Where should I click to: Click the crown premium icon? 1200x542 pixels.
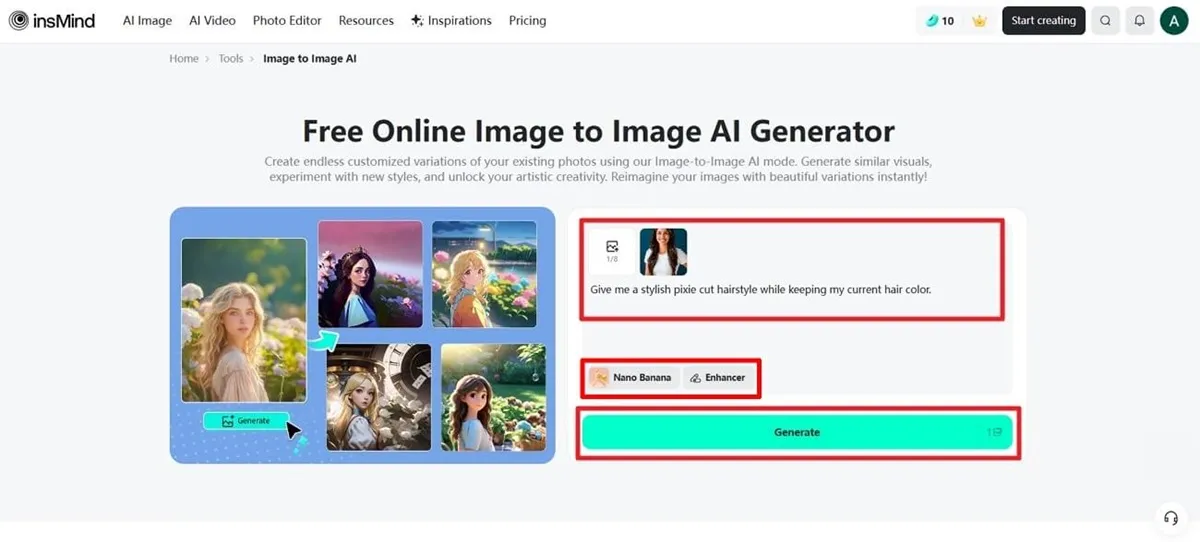979,20
